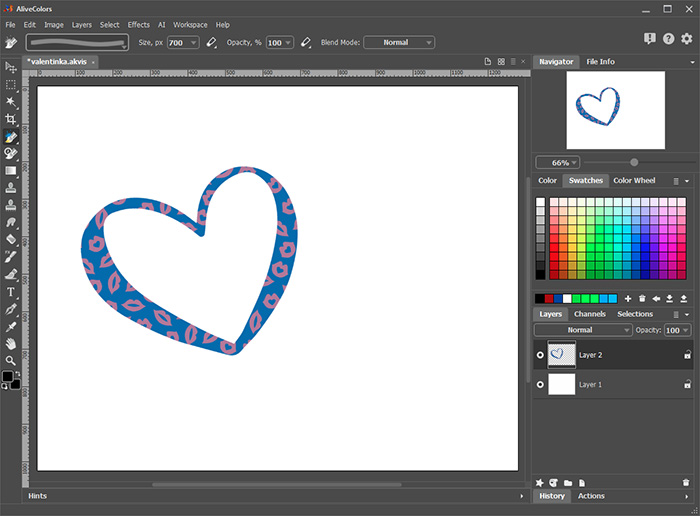700x516 pixels.
Task: Switch to the Color Wheel tab
Action: click(x=634, y=180)
